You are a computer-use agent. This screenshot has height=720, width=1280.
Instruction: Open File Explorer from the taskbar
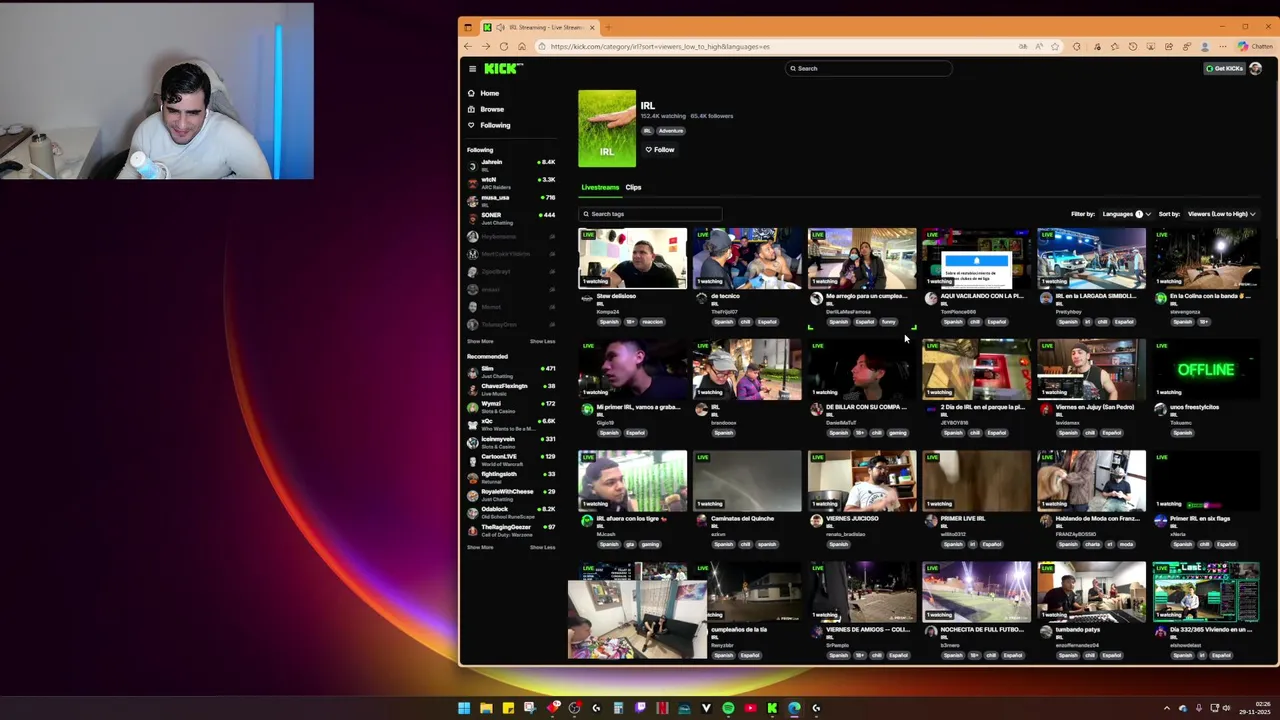click(x=486, y=708)
